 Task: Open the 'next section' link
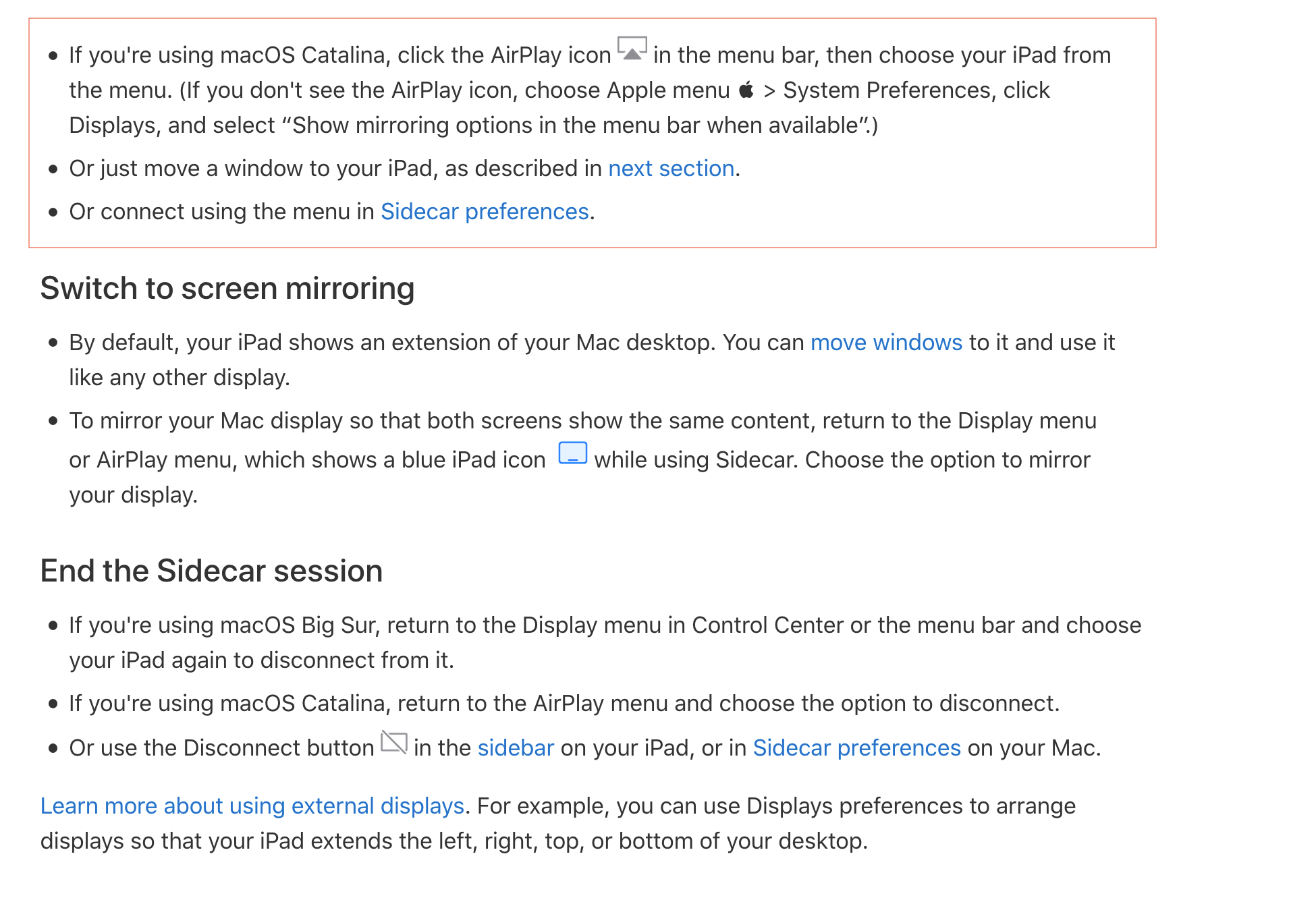coord(671,168)
